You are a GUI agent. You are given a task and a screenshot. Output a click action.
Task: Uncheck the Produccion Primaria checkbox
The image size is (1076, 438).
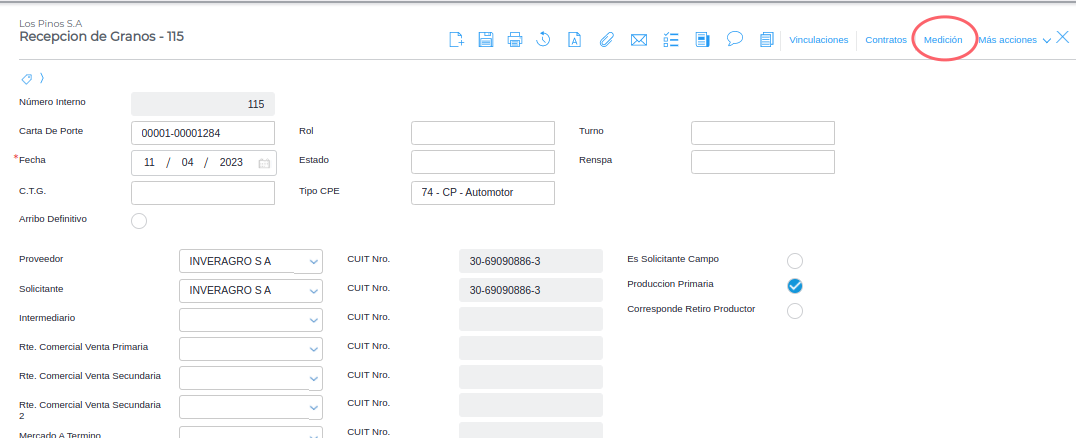coord(795,286)
